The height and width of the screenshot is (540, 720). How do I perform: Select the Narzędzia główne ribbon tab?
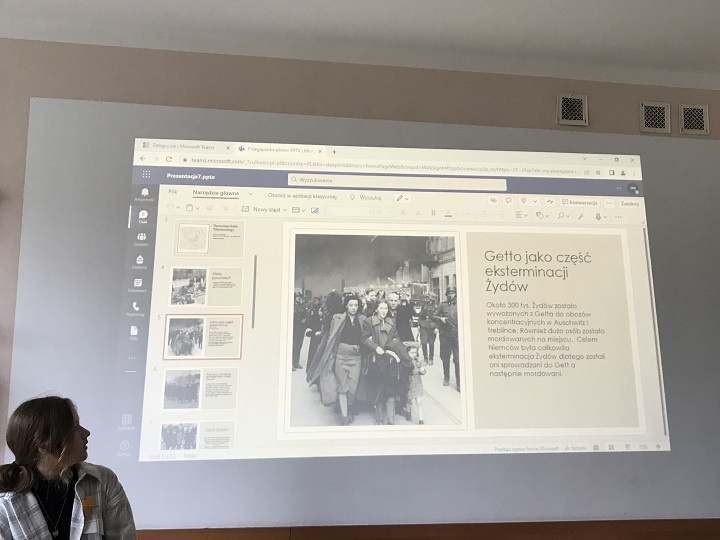(216, 193)
